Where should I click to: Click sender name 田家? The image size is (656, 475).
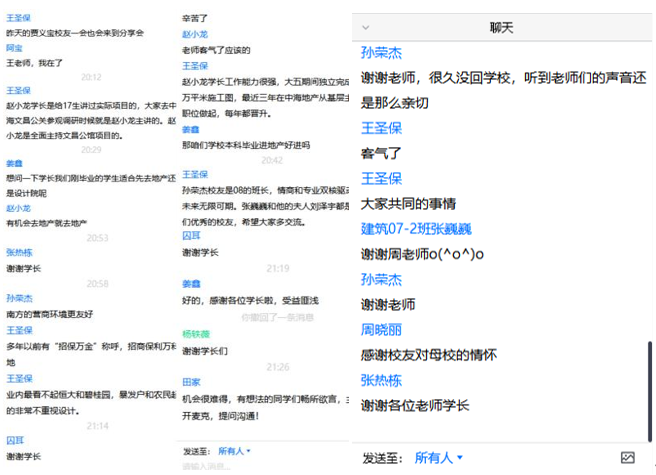pos(190,382)
